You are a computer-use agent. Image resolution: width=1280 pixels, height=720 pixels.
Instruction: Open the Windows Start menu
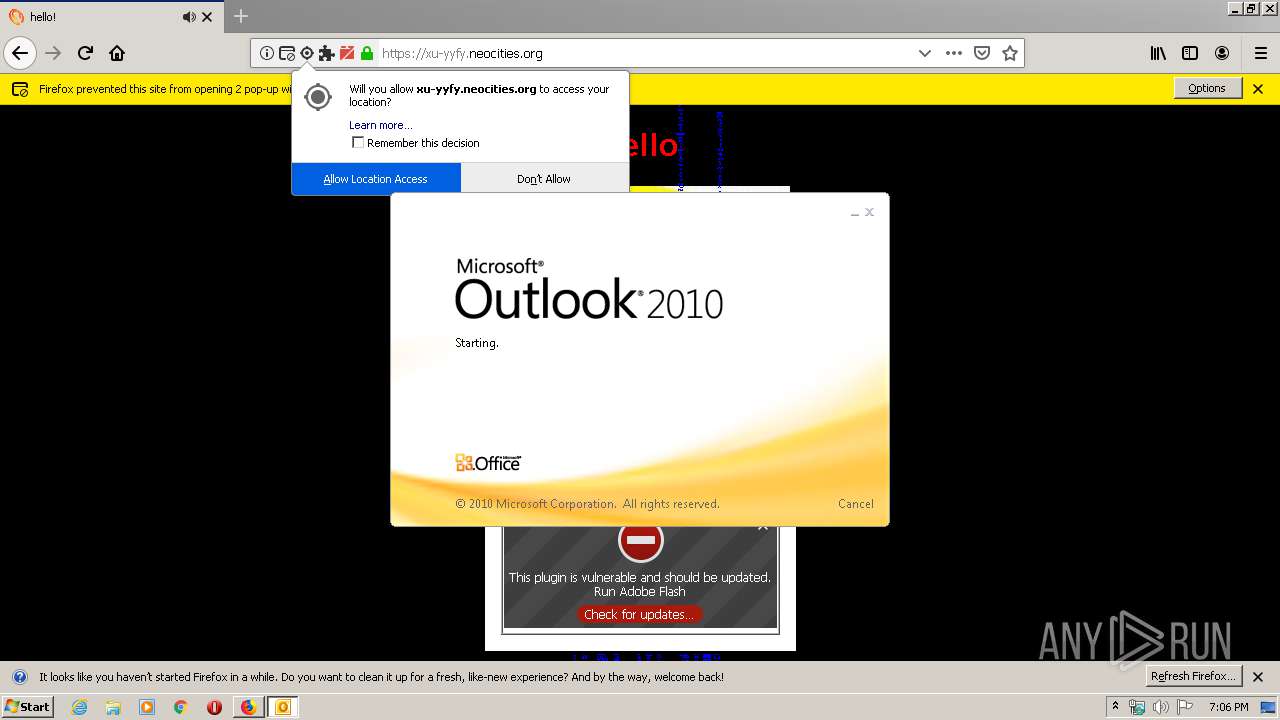27,707
